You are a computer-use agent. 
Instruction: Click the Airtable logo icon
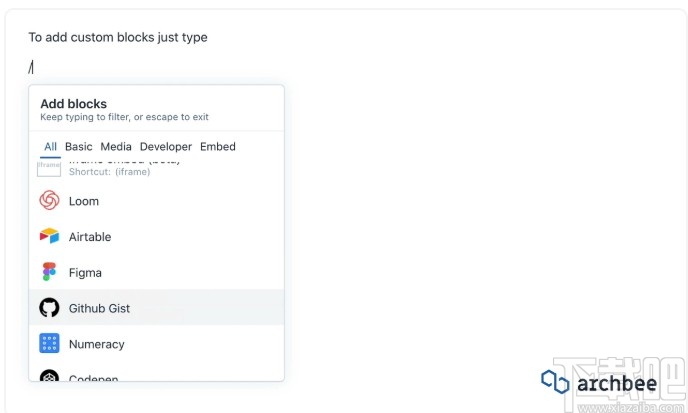point(49,237)
